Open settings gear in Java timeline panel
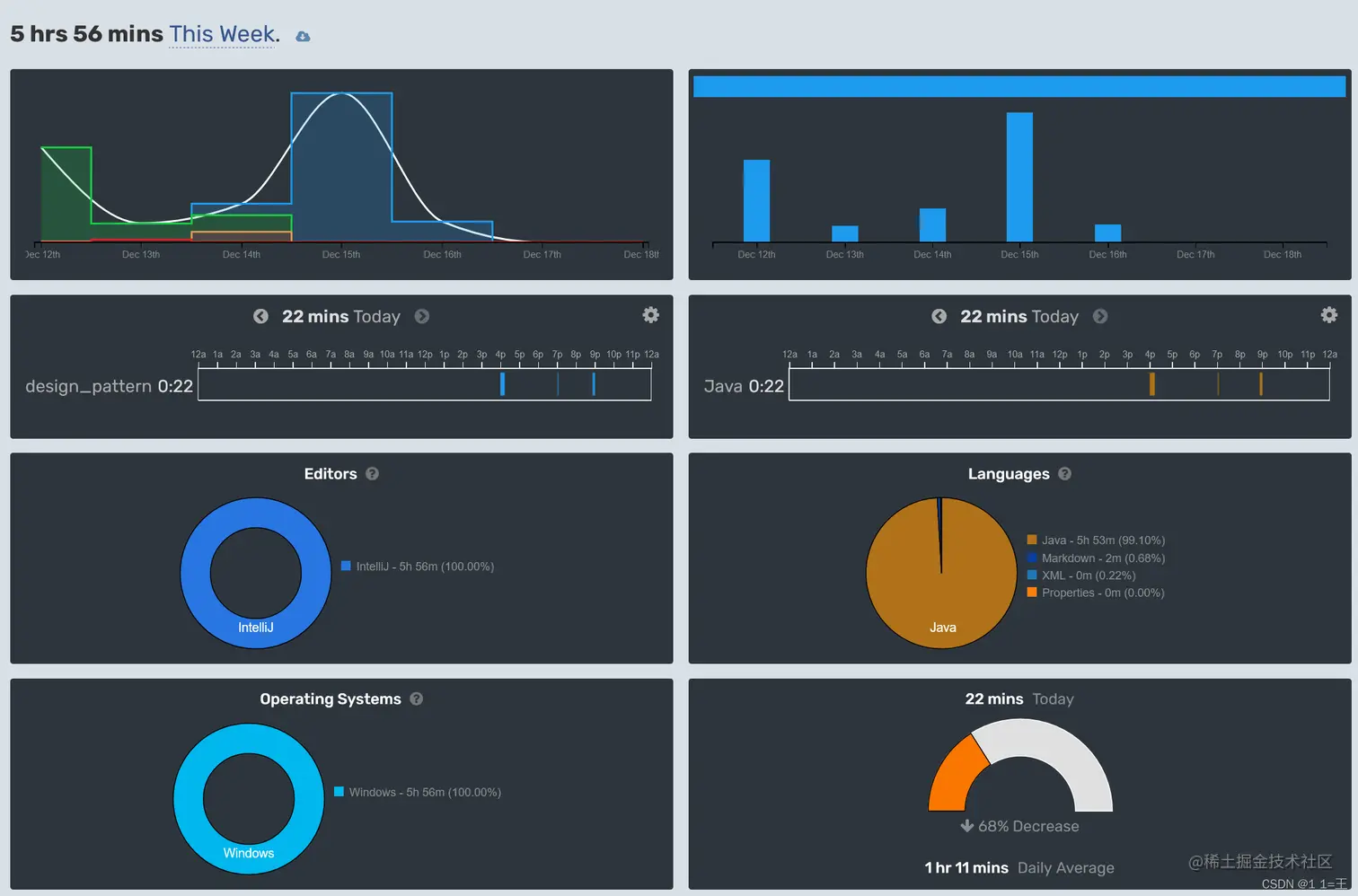The width and height of the screenshot is (1358, 896). [1329, 314]
